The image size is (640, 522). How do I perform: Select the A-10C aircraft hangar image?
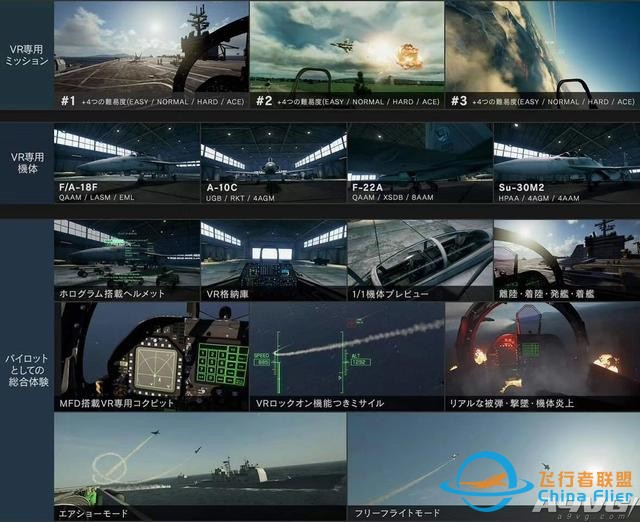273,163
